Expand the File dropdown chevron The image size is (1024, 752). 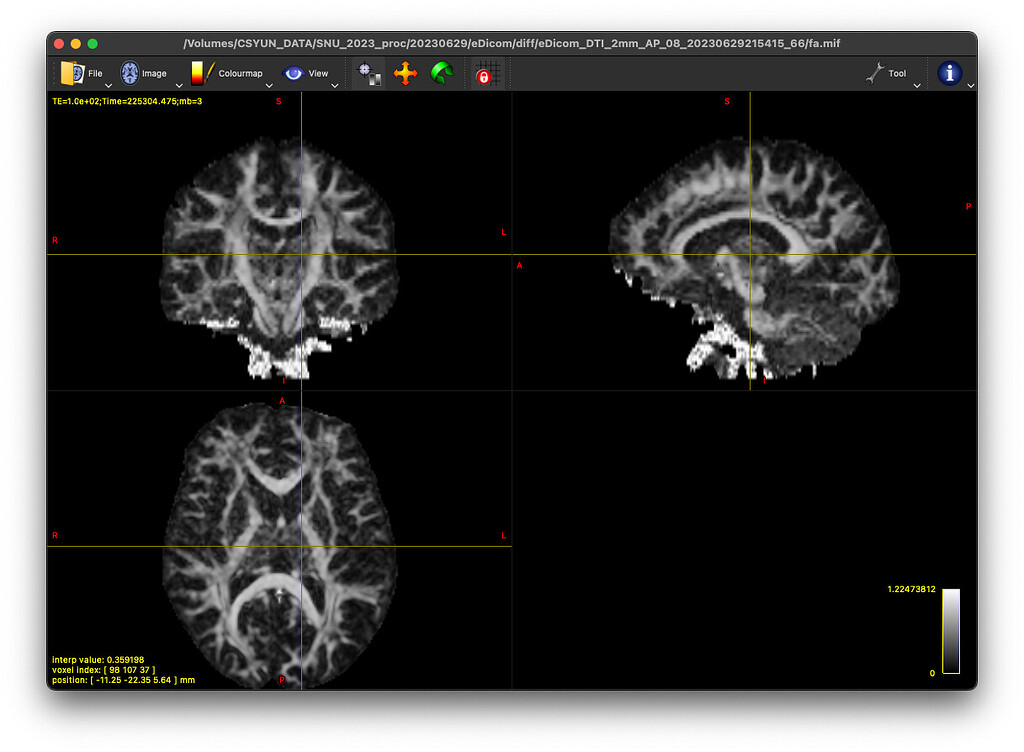click(x=108, y=85)
